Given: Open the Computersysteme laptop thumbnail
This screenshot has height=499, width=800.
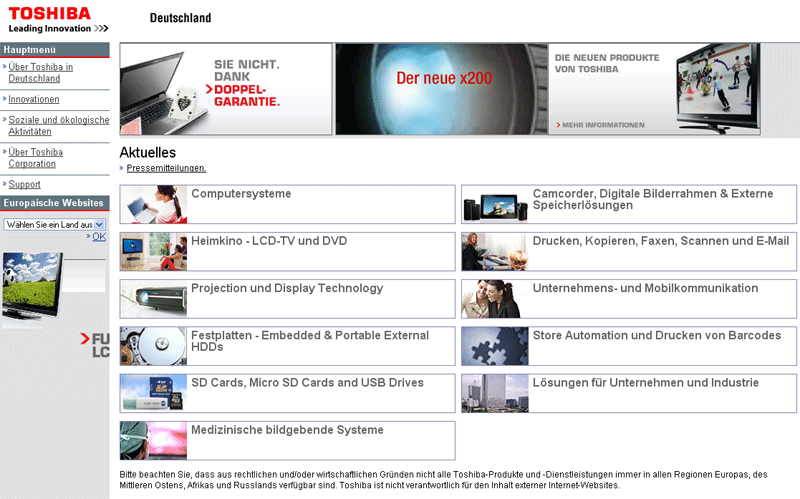Looking at the screenshot, I should (153, 204).
